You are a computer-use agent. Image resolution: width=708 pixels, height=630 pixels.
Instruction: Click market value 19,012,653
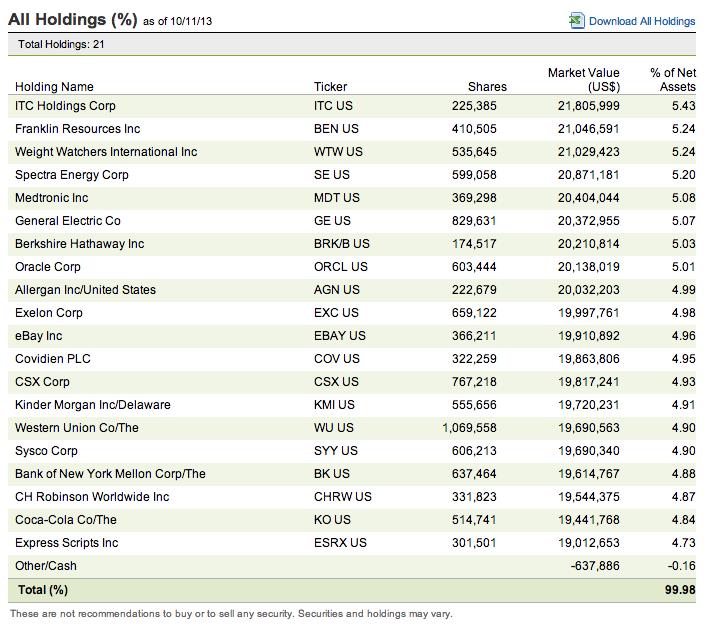coord(588,543)
